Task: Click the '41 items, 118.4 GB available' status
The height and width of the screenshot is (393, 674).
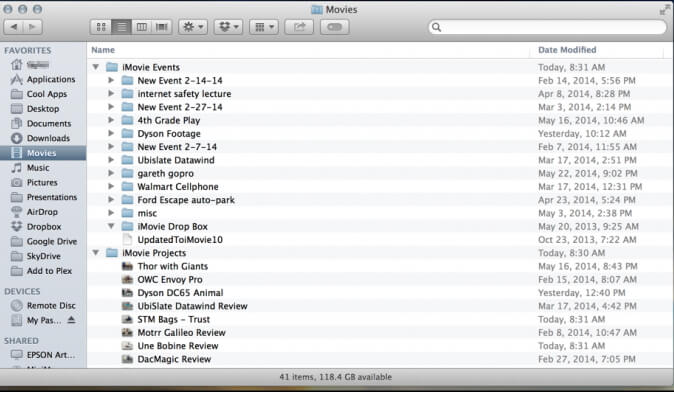Action: click(336, 377)
